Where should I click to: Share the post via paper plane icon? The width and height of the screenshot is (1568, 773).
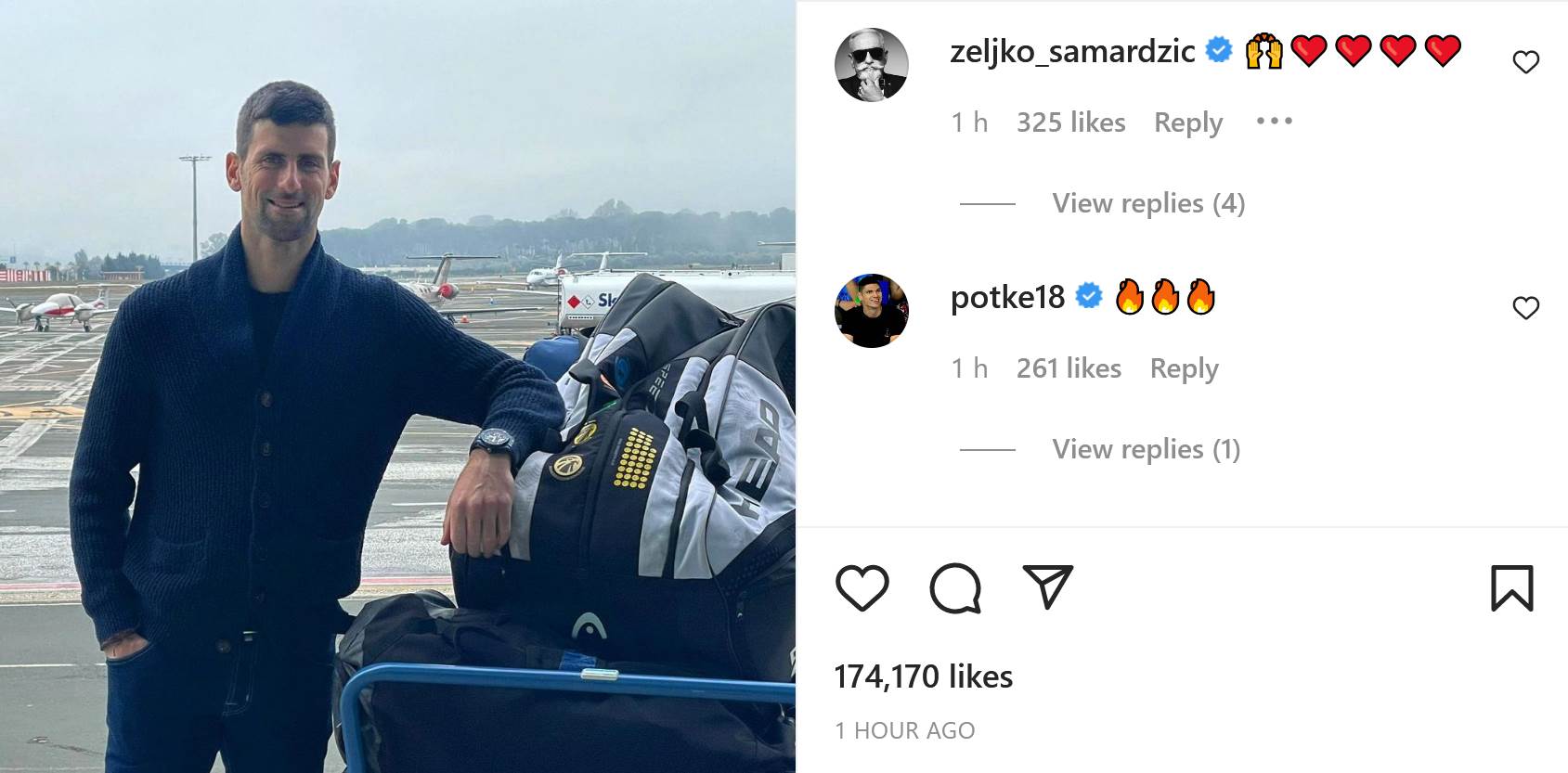pyautogui.click(x=1047, y=586)
